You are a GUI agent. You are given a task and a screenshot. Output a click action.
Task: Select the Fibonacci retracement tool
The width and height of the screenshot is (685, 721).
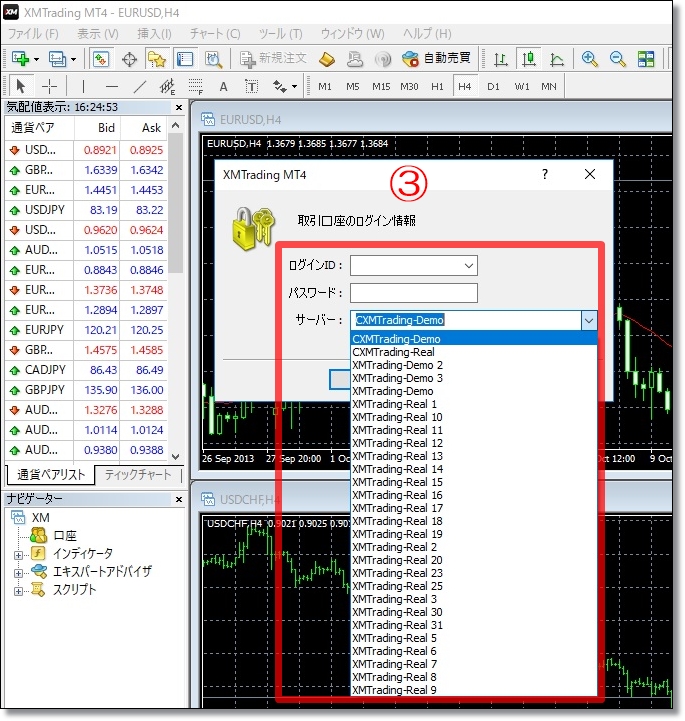[195, 86]
